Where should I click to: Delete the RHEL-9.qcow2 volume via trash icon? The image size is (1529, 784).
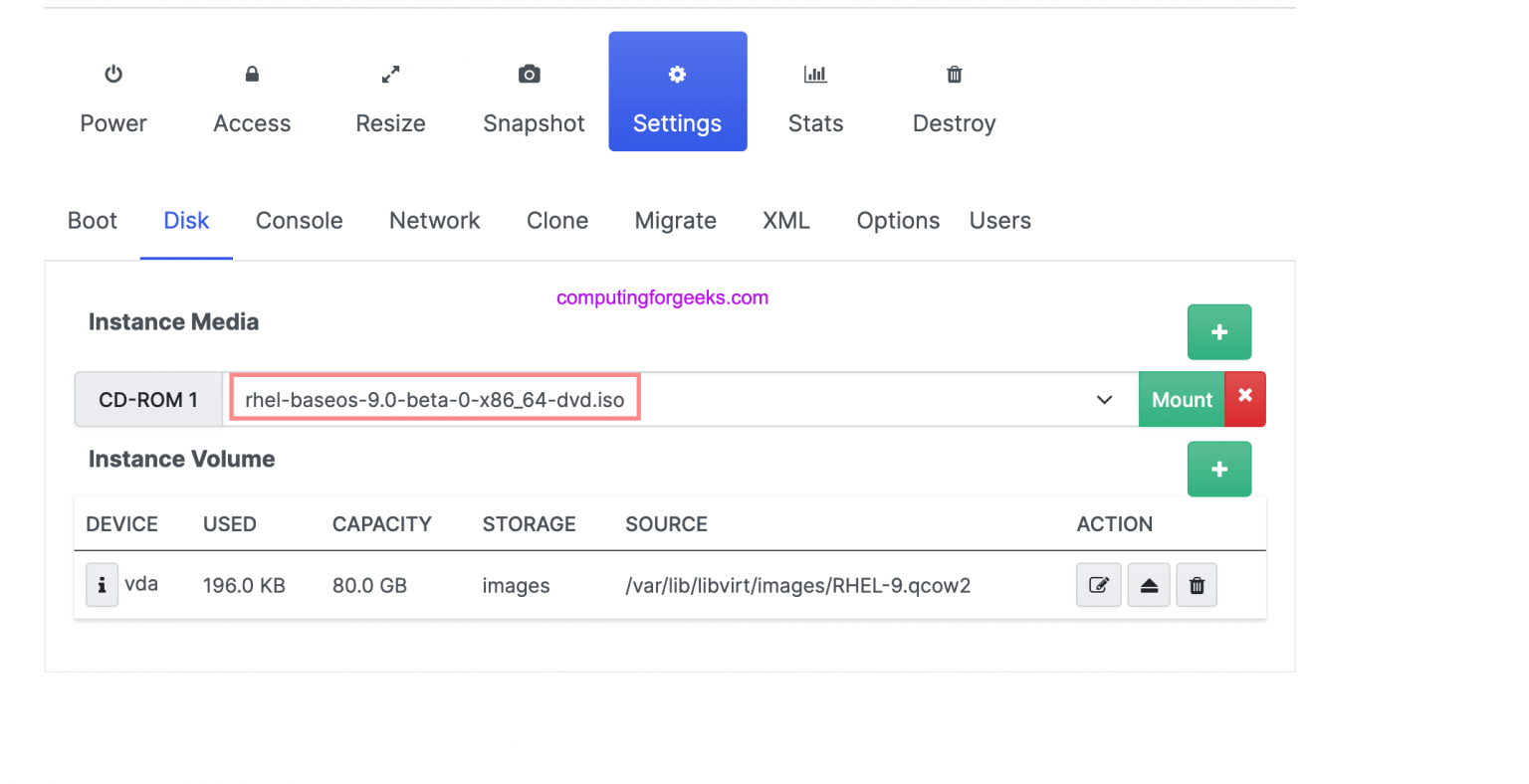[x=1196, y=585]
